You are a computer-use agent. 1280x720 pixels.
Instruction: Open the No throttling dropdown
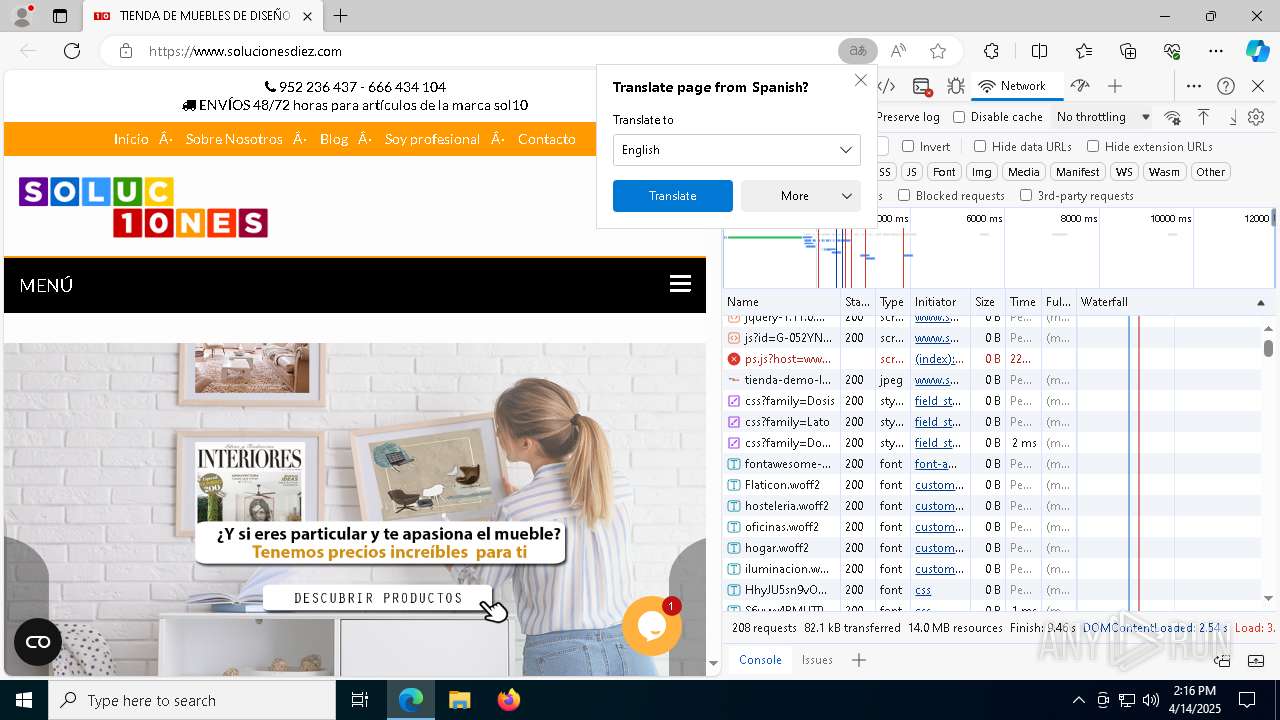[x=1102, y=117]
